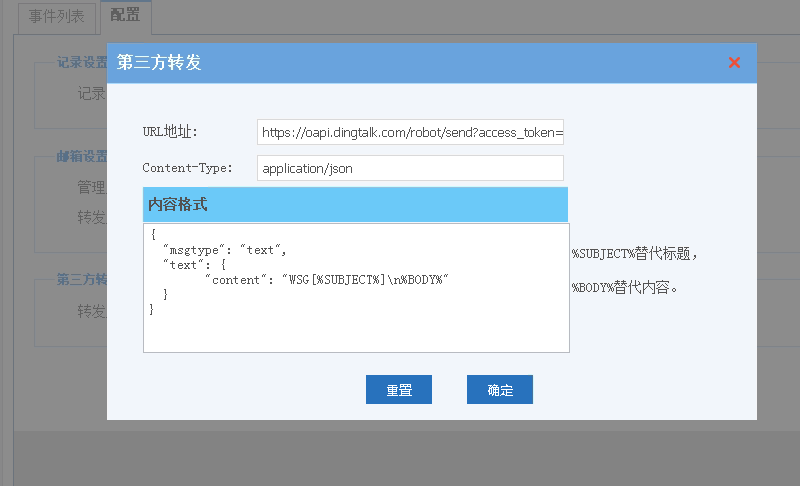Click the 重置 button
The image size is (800, 486).
point(398,390)
